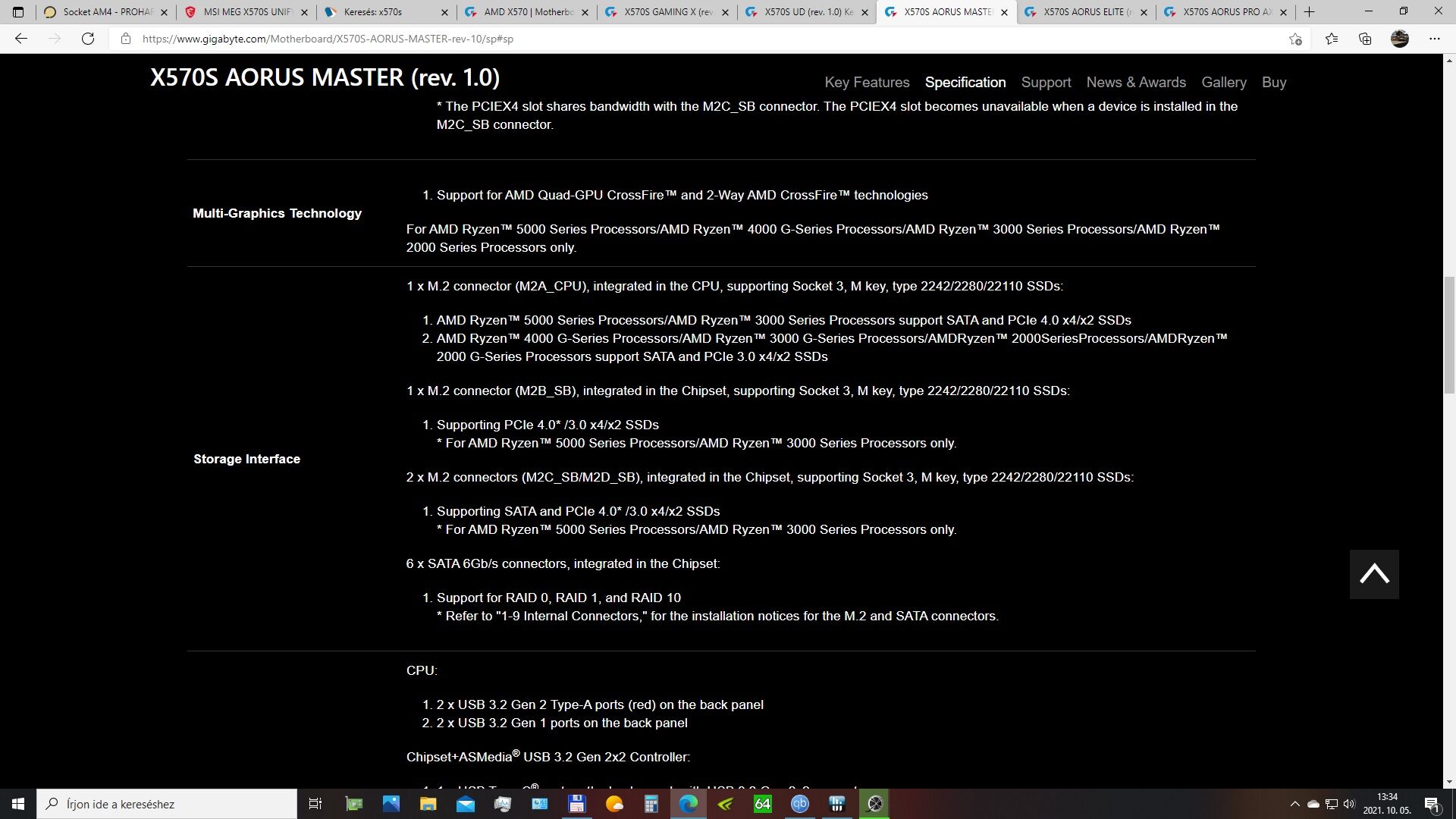
Task: Open the Support section
Action: point(1046,82)
